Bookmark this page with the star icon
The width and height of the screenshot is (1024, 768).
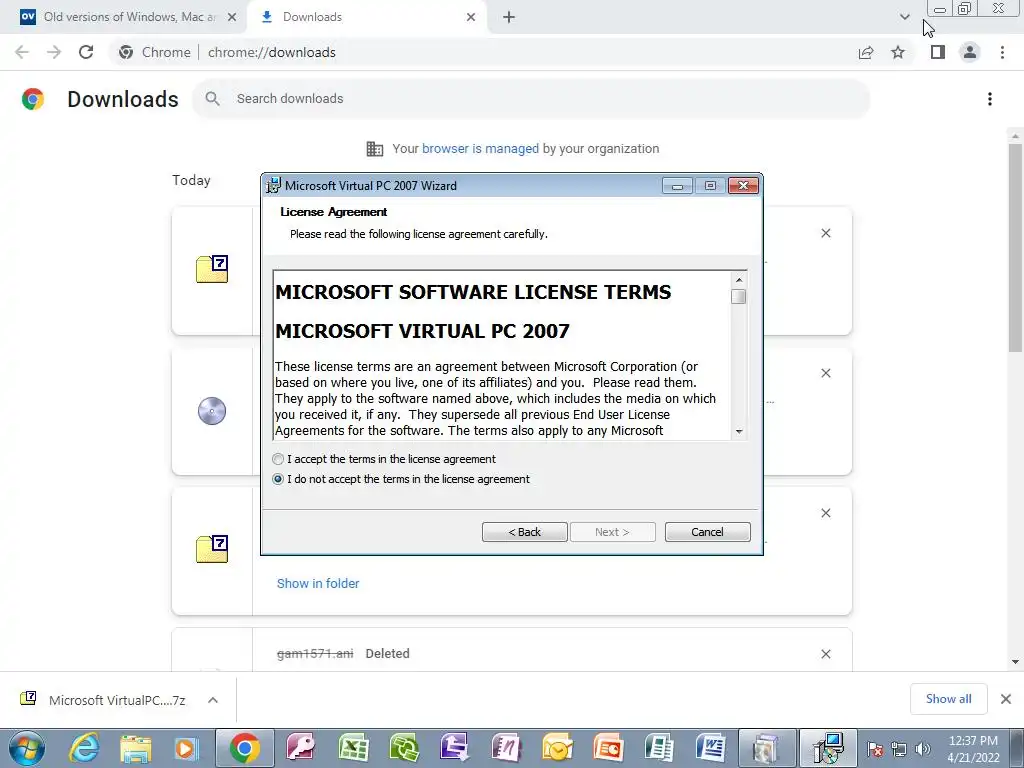pyautogui.click(x=898, y=52)
